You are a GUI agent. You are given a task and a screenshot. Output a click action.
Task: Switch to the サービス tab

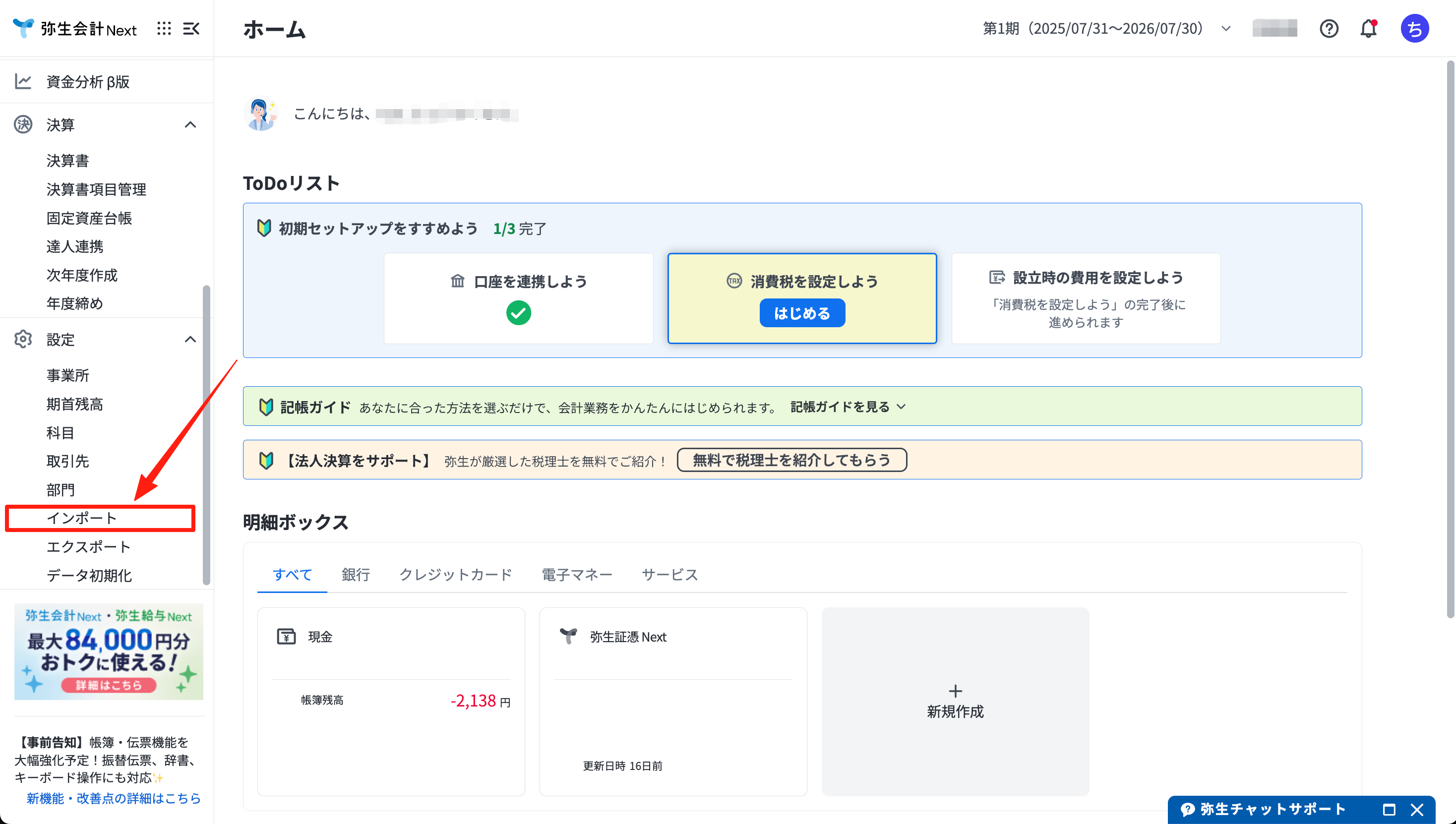coord(669,575)
